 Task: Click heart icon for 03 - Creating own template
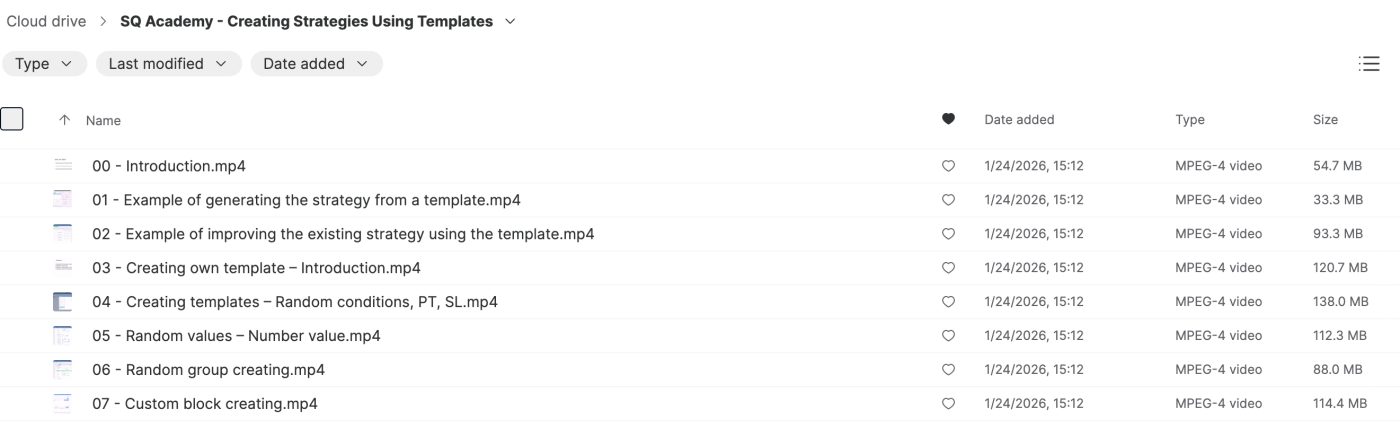(x=949, y=268)
